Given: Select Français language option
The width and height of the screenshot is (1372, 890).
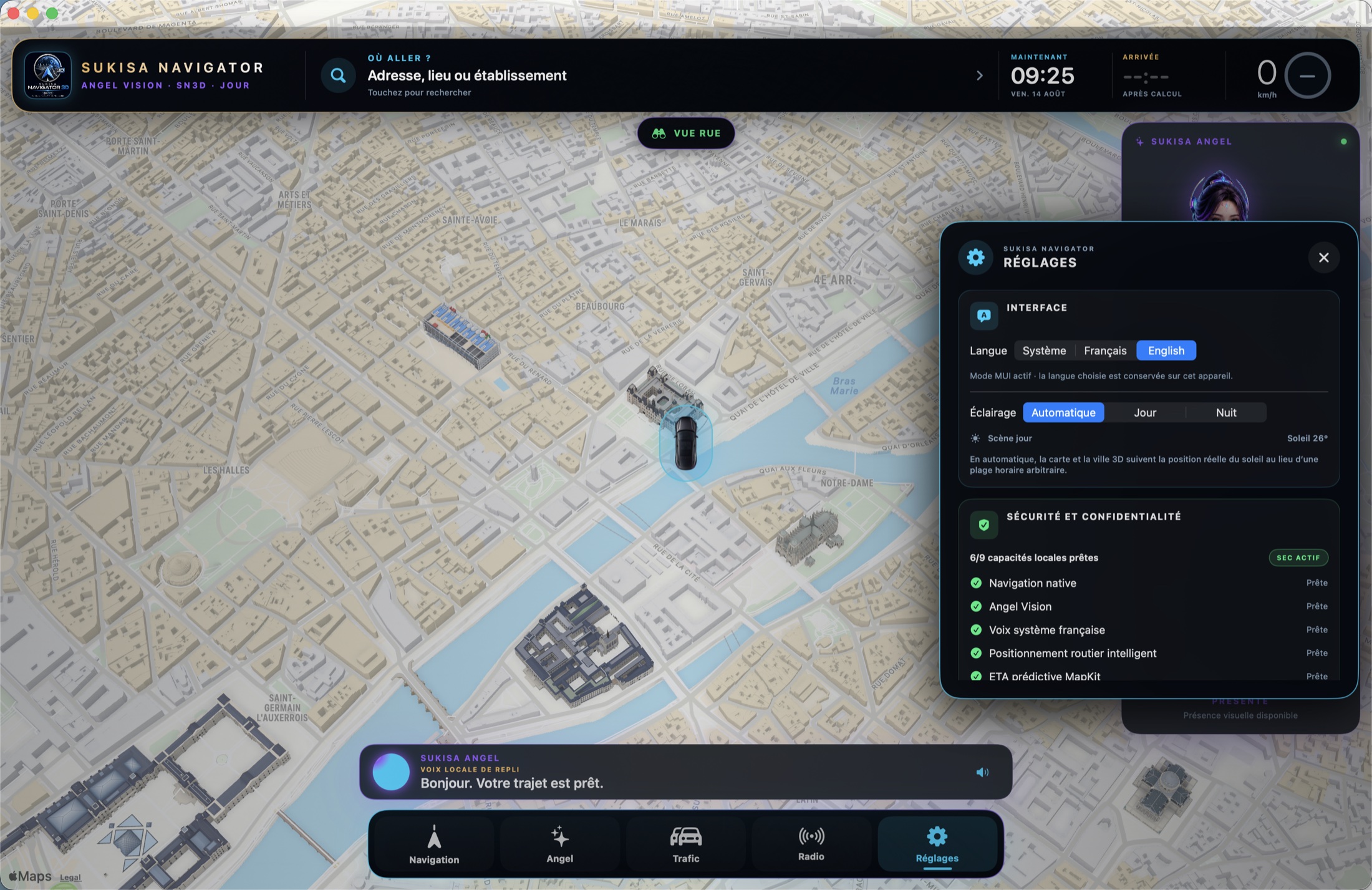Looking at the screenshot, I should click(x=1105, y=351).
